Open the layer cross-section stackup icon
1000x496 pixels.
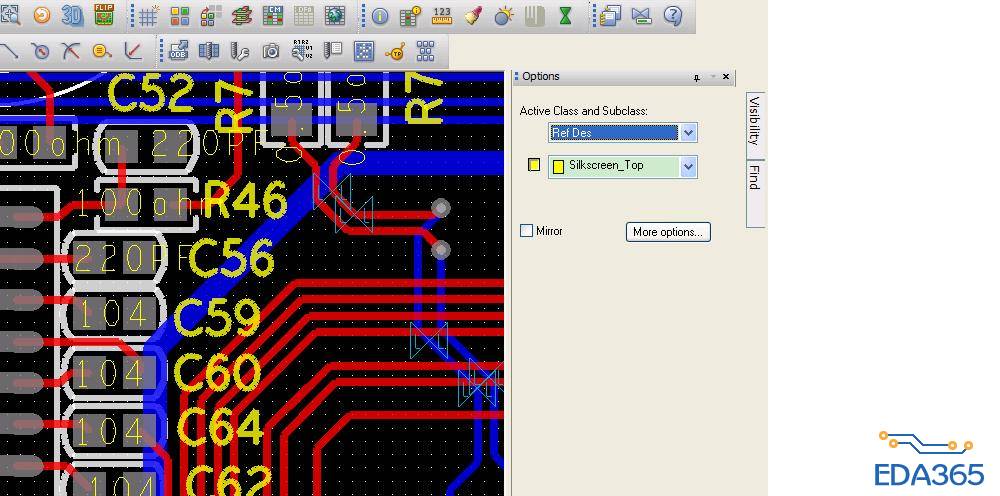pyautogui.click(x=242, y=16)
